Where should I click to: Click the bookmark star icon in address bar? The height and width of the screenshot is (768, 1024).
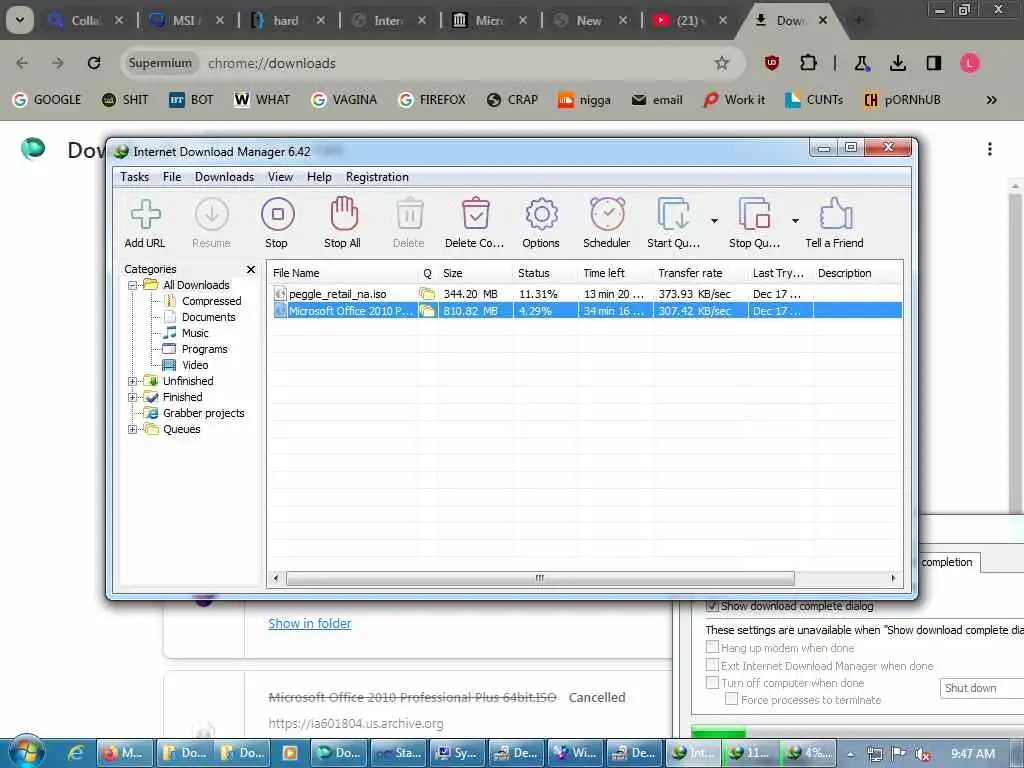click(x=722, y=63)
